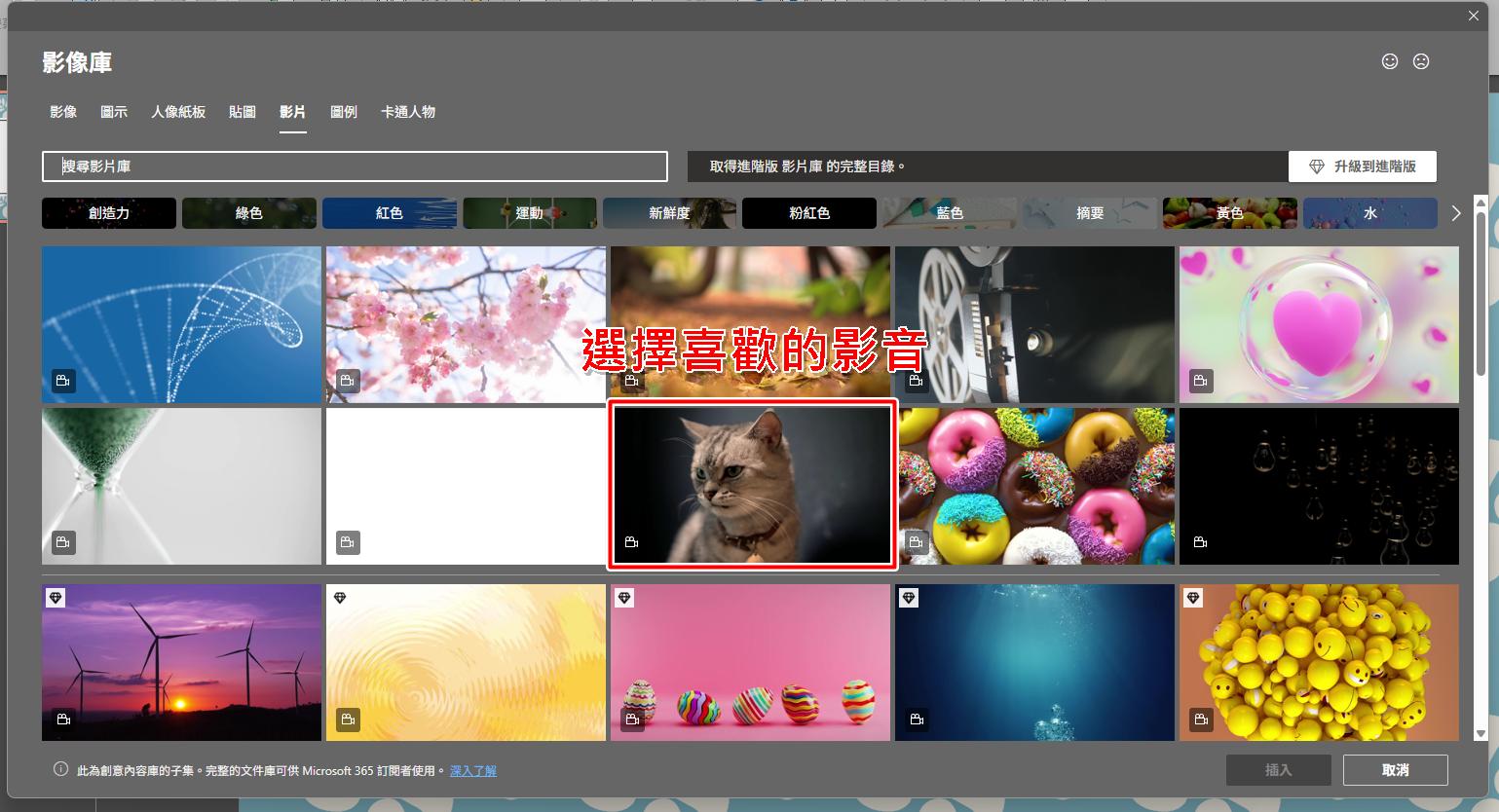
Task: Open the 貼圖 tab
Action: [243, 112]
